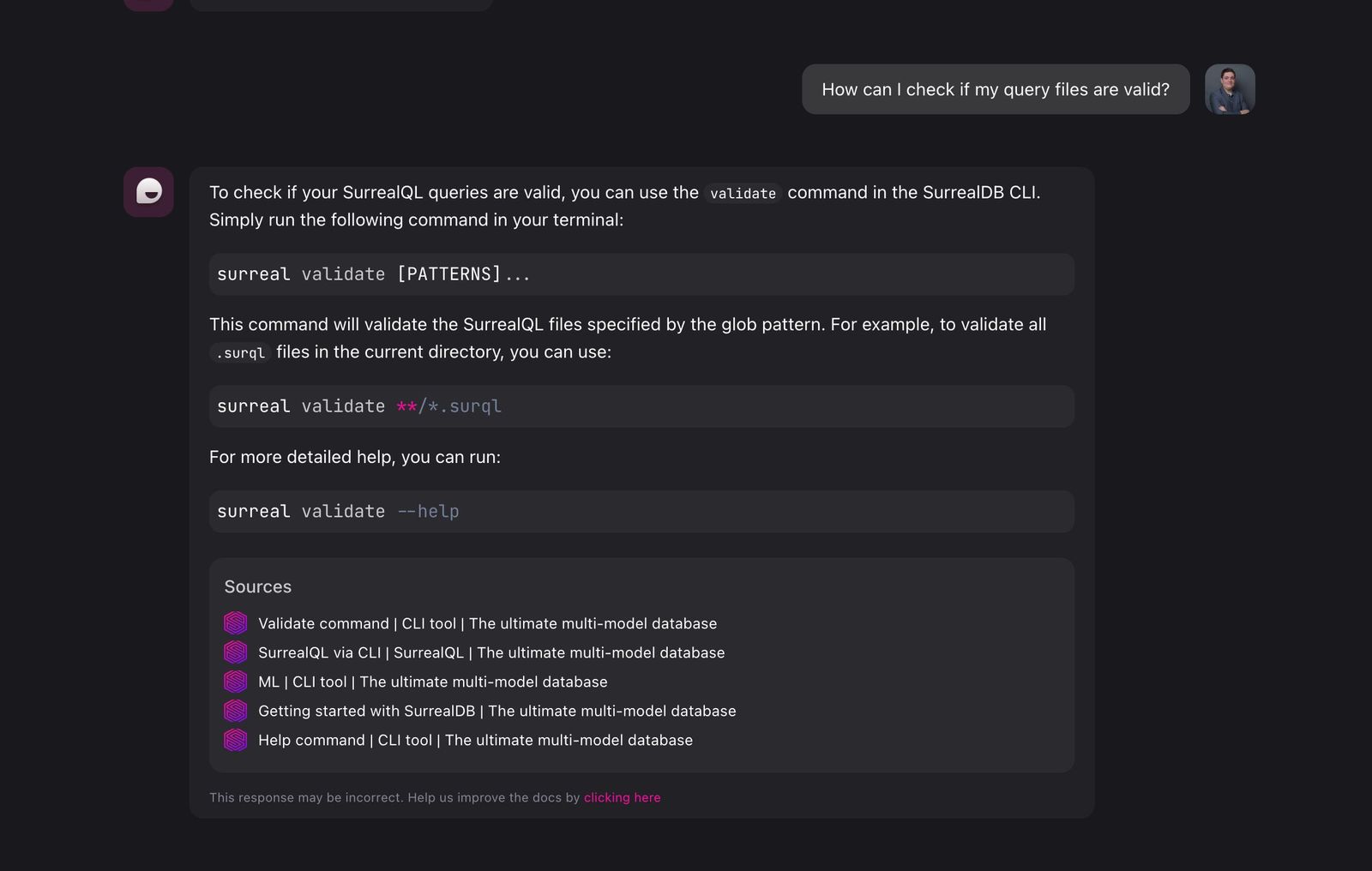The image size is (1372, 871).
Task: Open the 'ML | CLI tool' source link
Action: pos(432,682)
